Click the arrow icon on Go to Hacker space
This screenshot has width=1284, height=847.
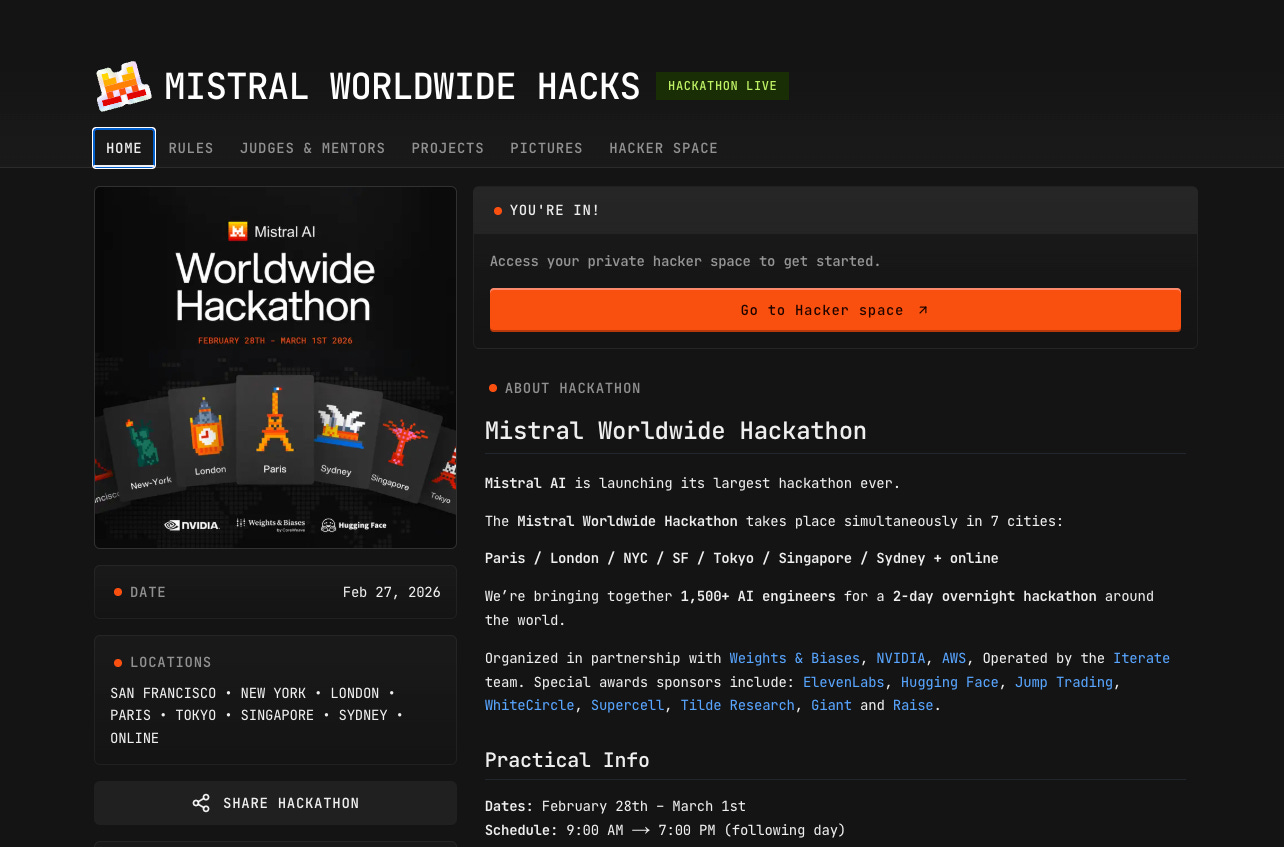[x=923, y=310]
